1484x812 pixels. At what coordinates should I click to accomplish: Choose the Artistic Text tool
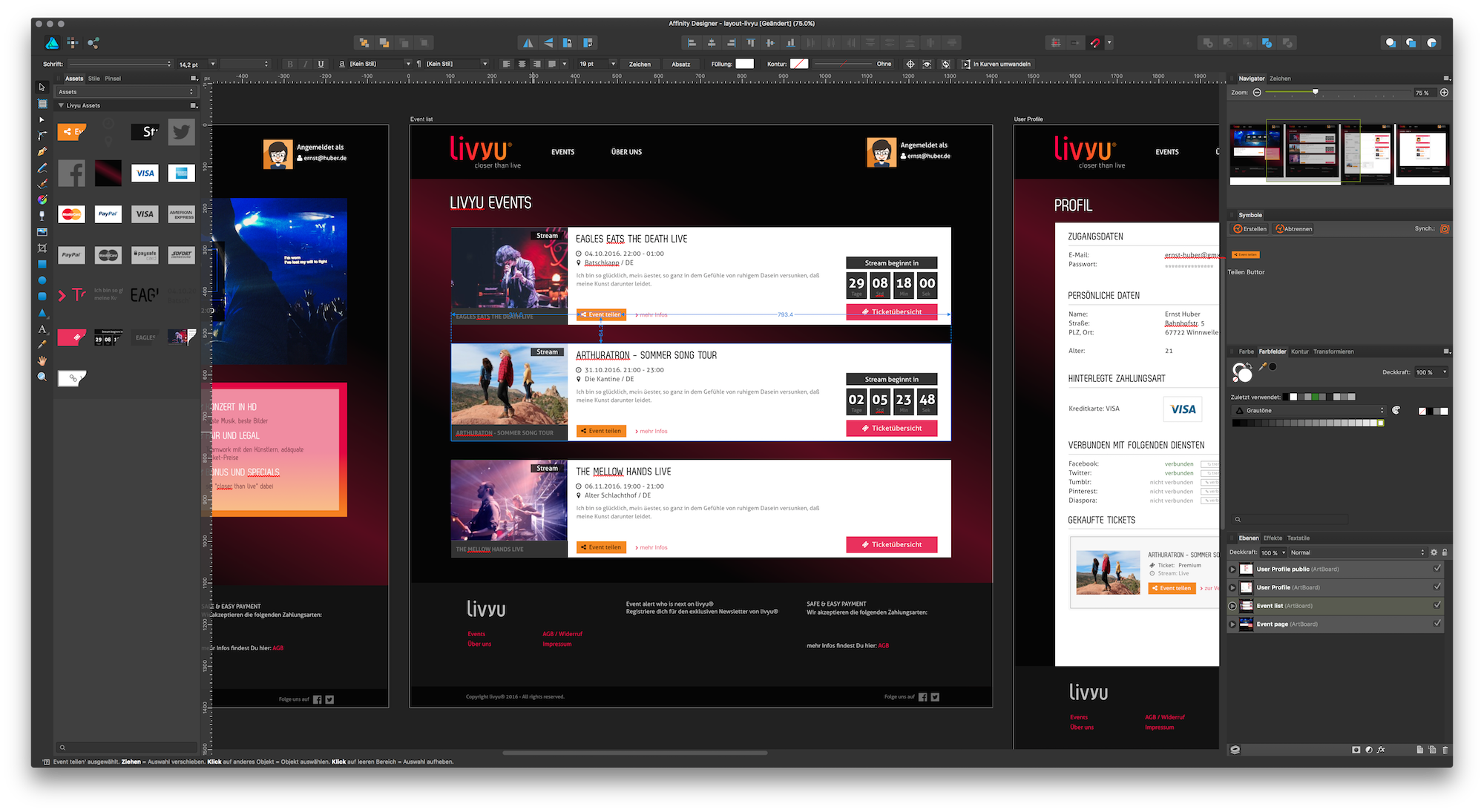[42, 329]
